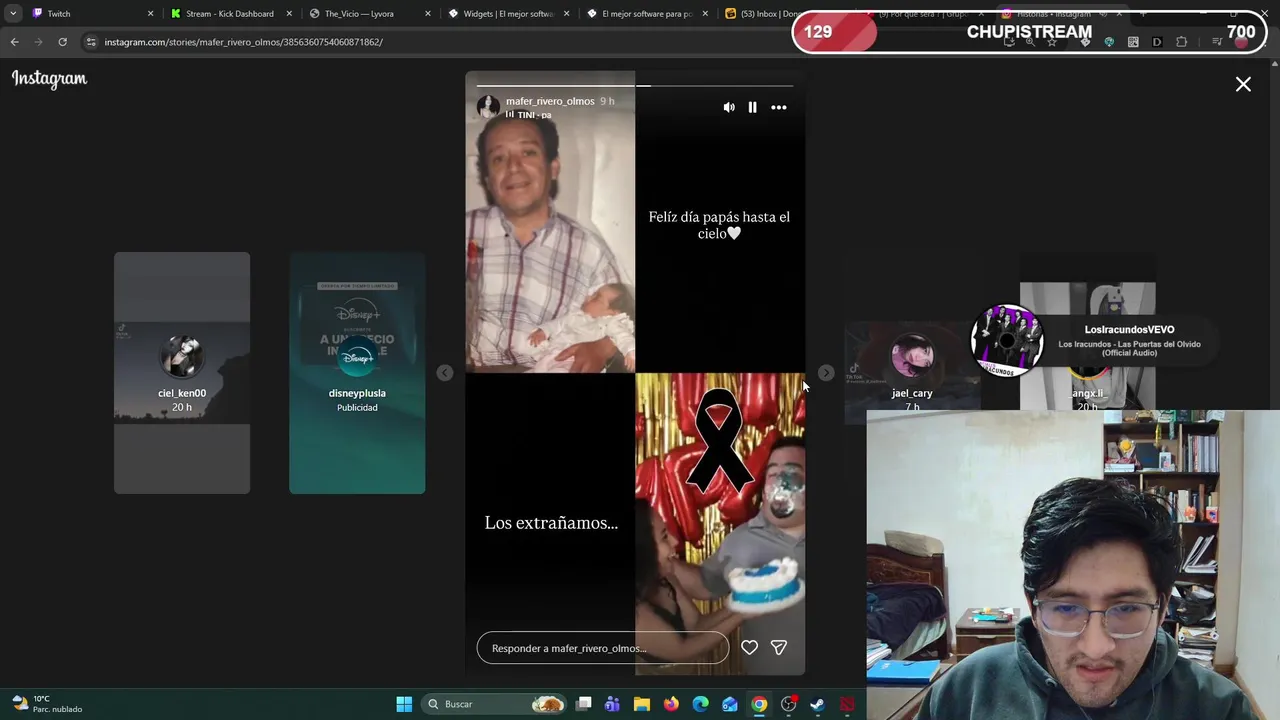The width and height of the screenshot is (1280, 720).
Task: Go to next story with right arrow
Action: tap(825, 373)
